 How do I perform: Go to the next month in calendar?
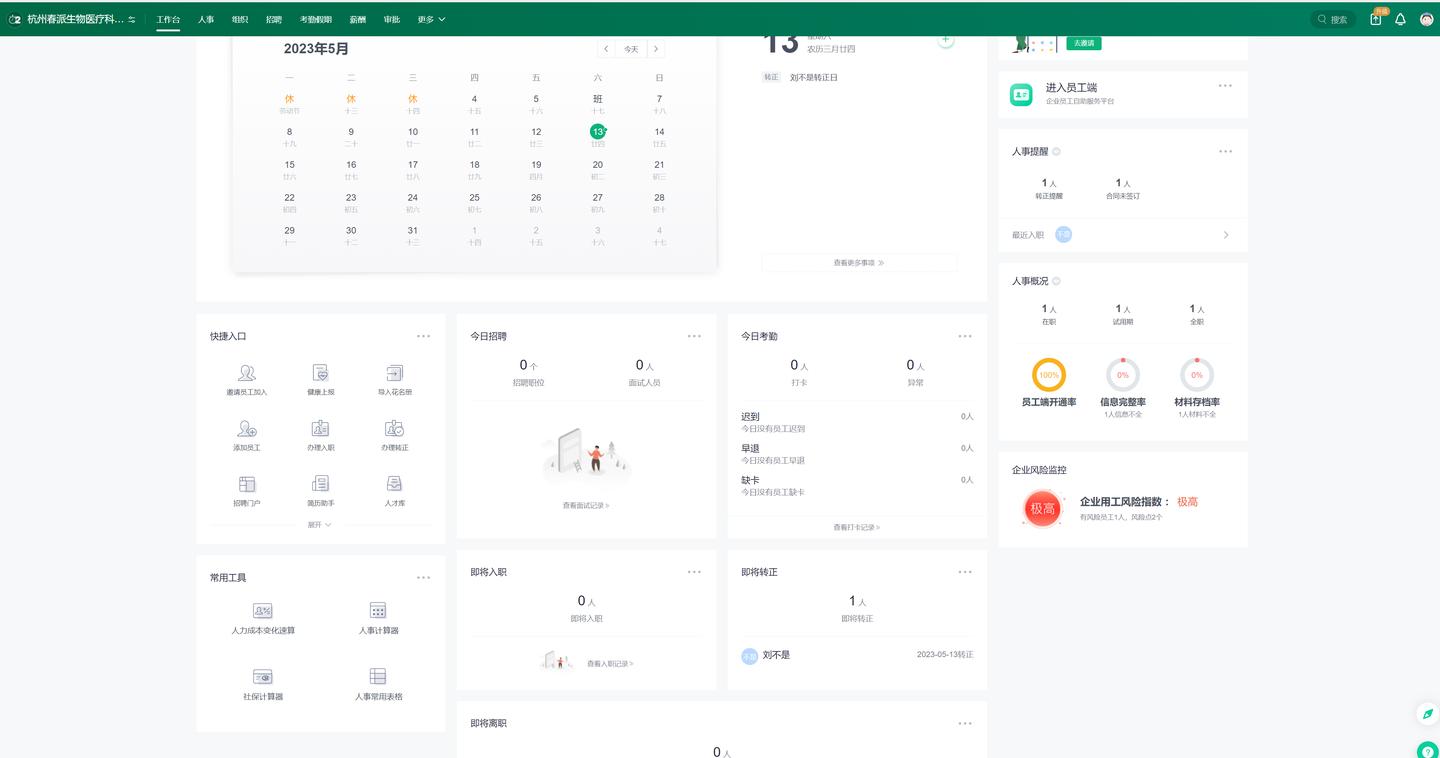(x=656, y=49)
